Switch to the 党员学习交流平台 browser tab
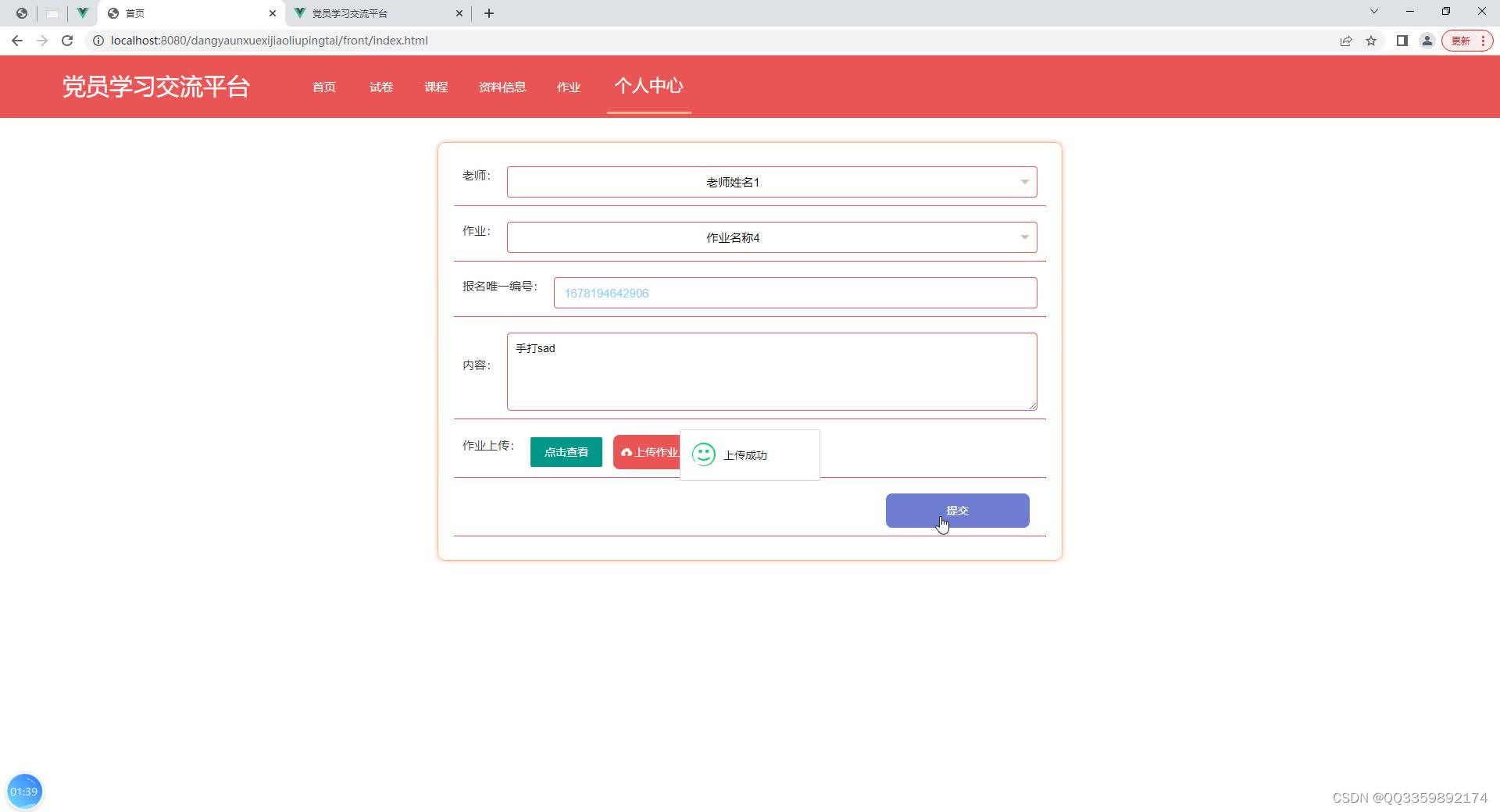 (x=378, y=13)
